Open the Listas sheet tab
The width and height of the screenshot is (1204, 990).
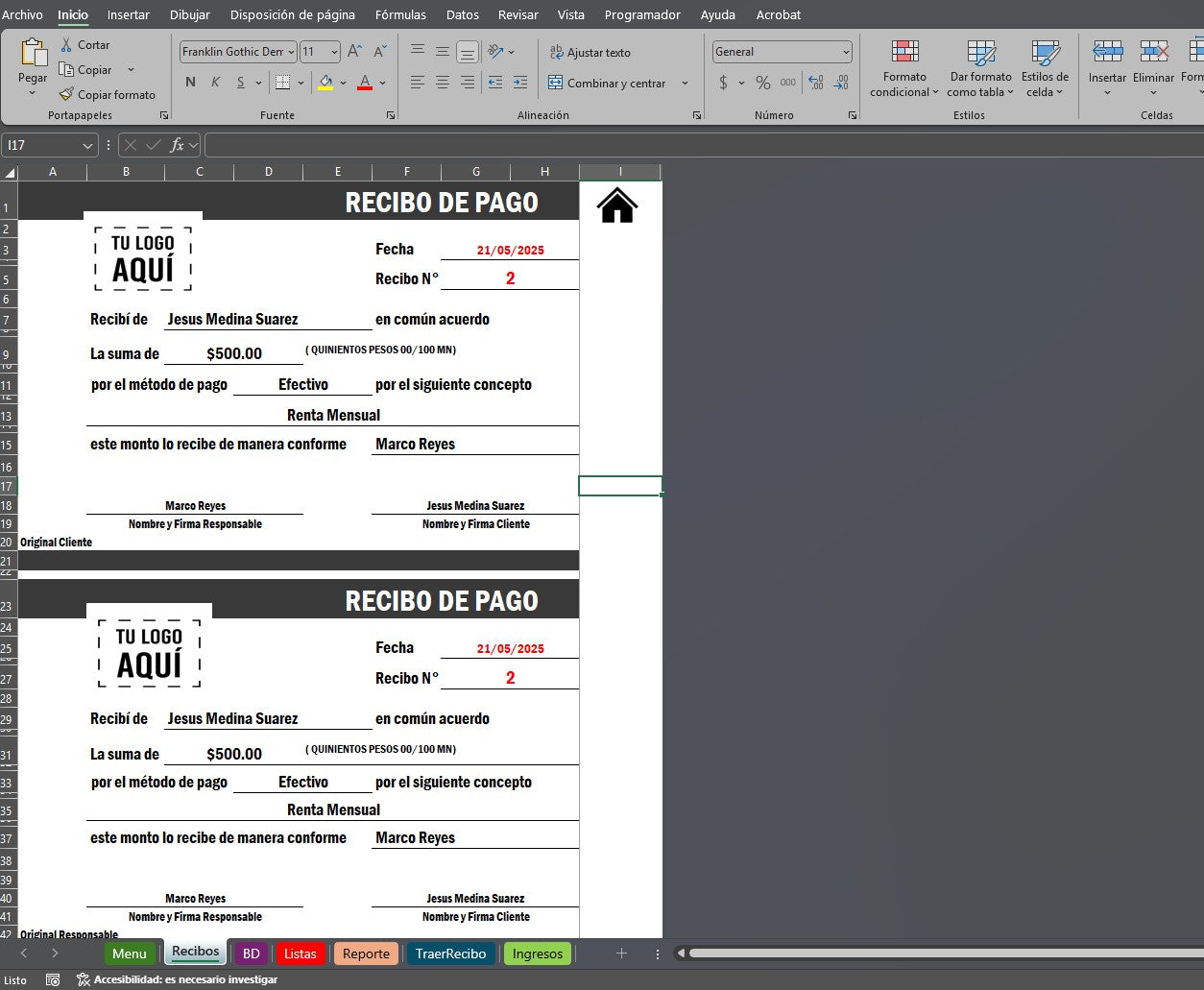pos(301,954)
